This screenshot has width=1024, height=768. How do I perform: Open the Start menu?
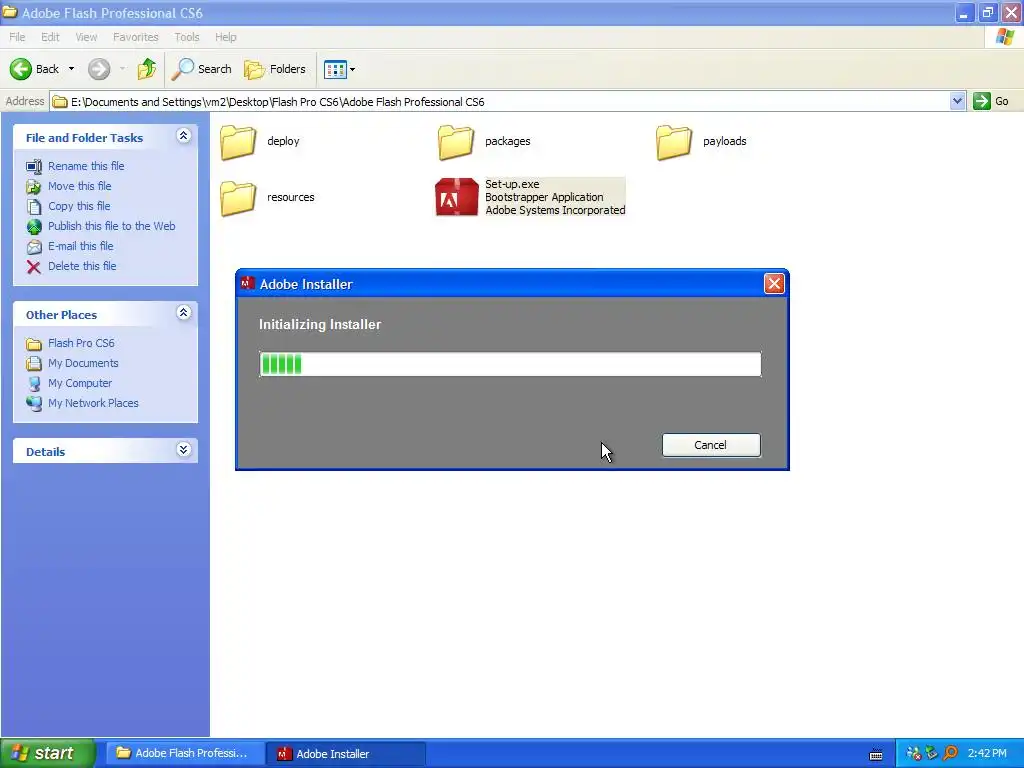tap(48, 753)
